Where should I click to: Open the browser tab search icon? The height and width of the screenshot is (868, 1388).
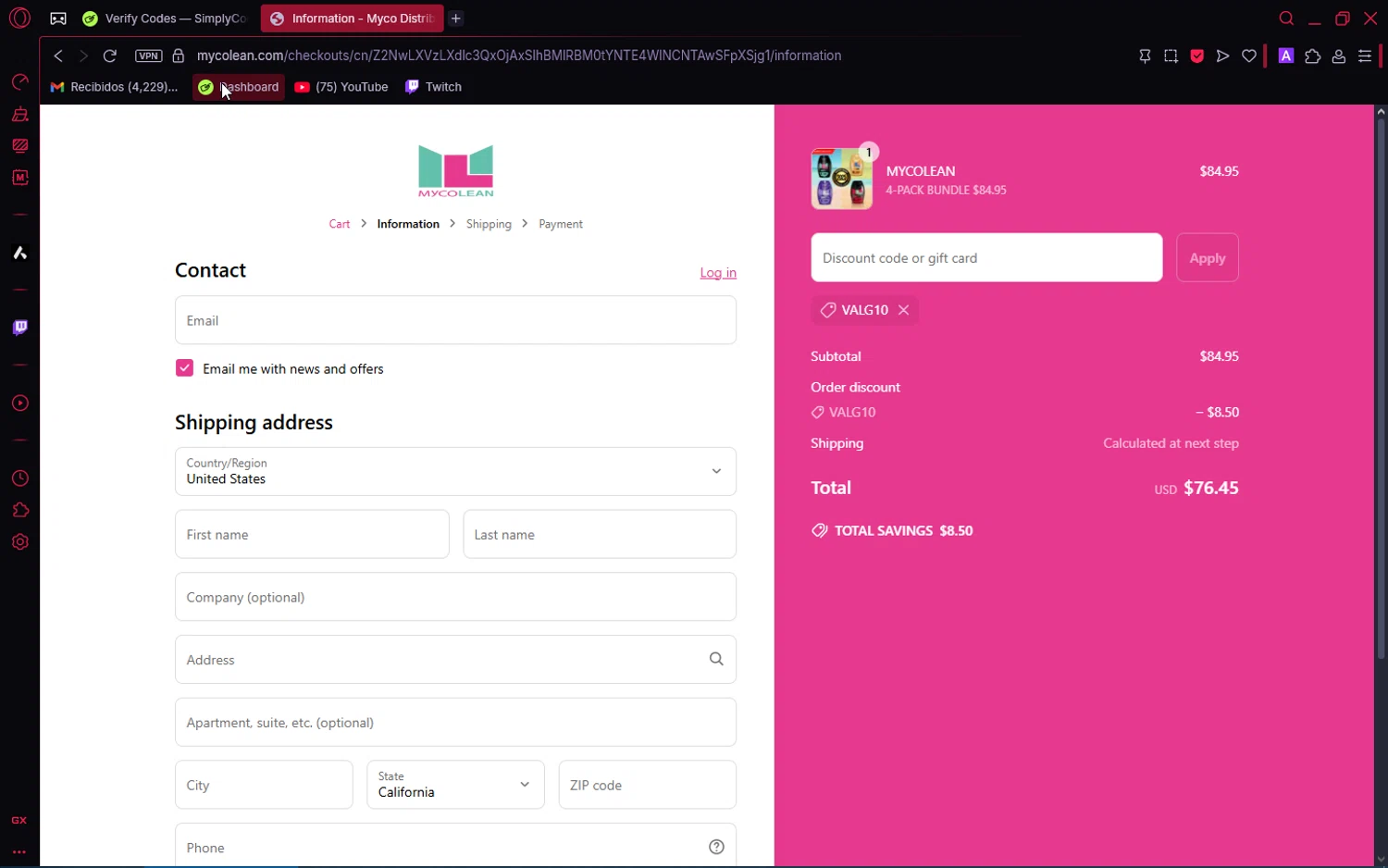[1286, 19]
